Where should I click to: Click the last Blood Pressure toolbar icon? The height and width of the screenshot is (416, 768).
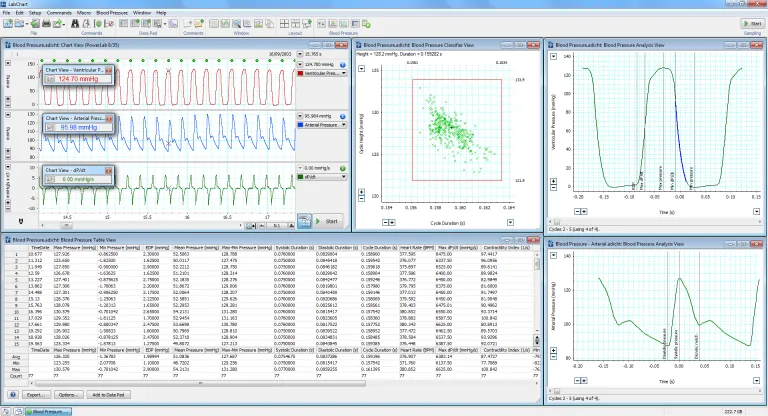pyautogui.click(x=366, y=24)
